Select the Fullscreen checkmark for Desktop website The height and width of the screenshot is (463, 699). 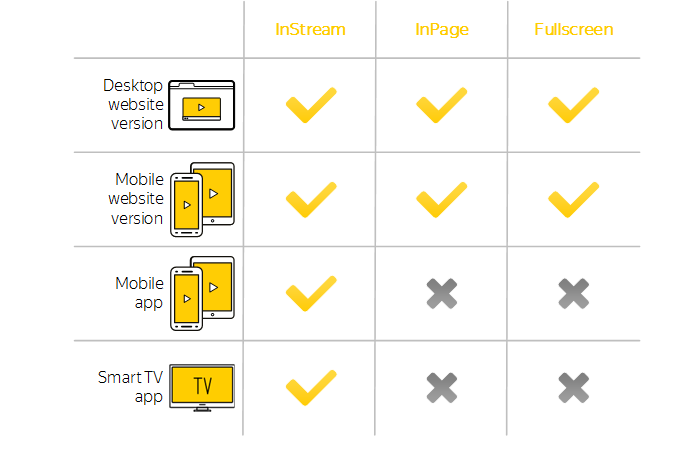(x=574, y=105)
